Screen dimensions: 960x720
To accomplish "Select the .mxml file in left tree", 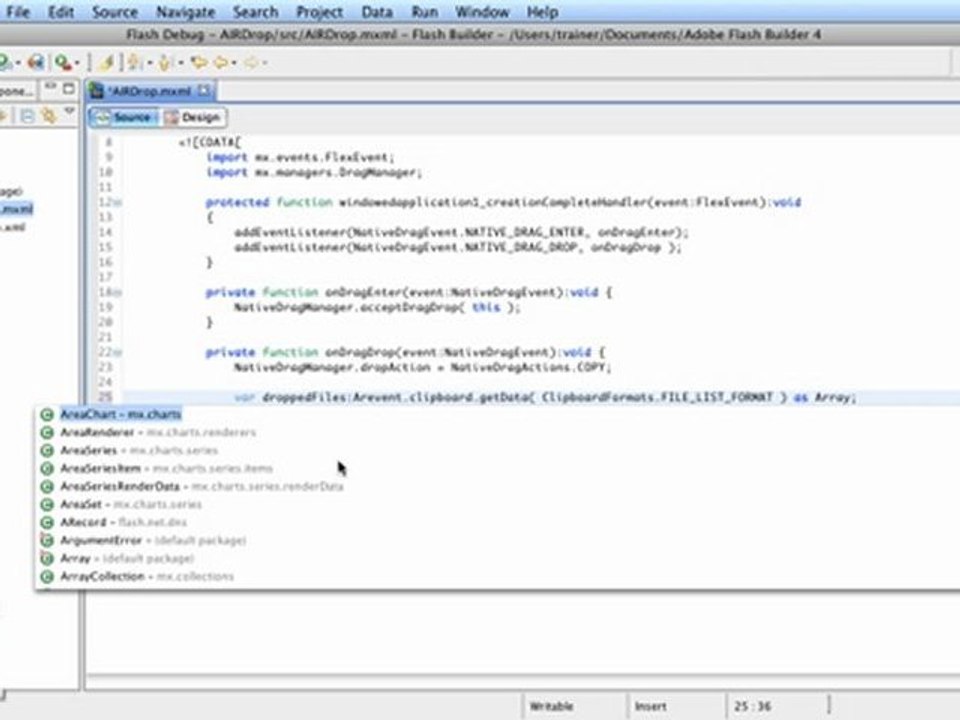I will point(17,209).
